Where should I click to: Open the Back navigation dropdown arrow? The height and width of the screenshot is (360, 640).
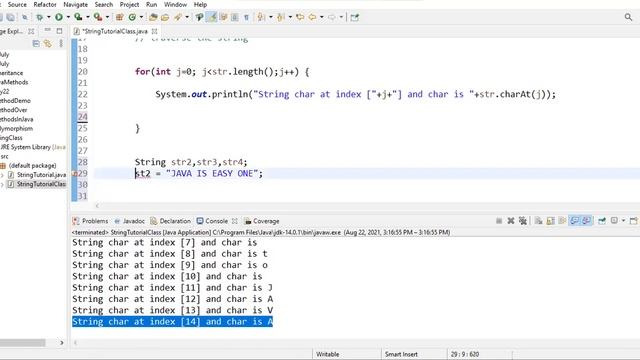322,17
